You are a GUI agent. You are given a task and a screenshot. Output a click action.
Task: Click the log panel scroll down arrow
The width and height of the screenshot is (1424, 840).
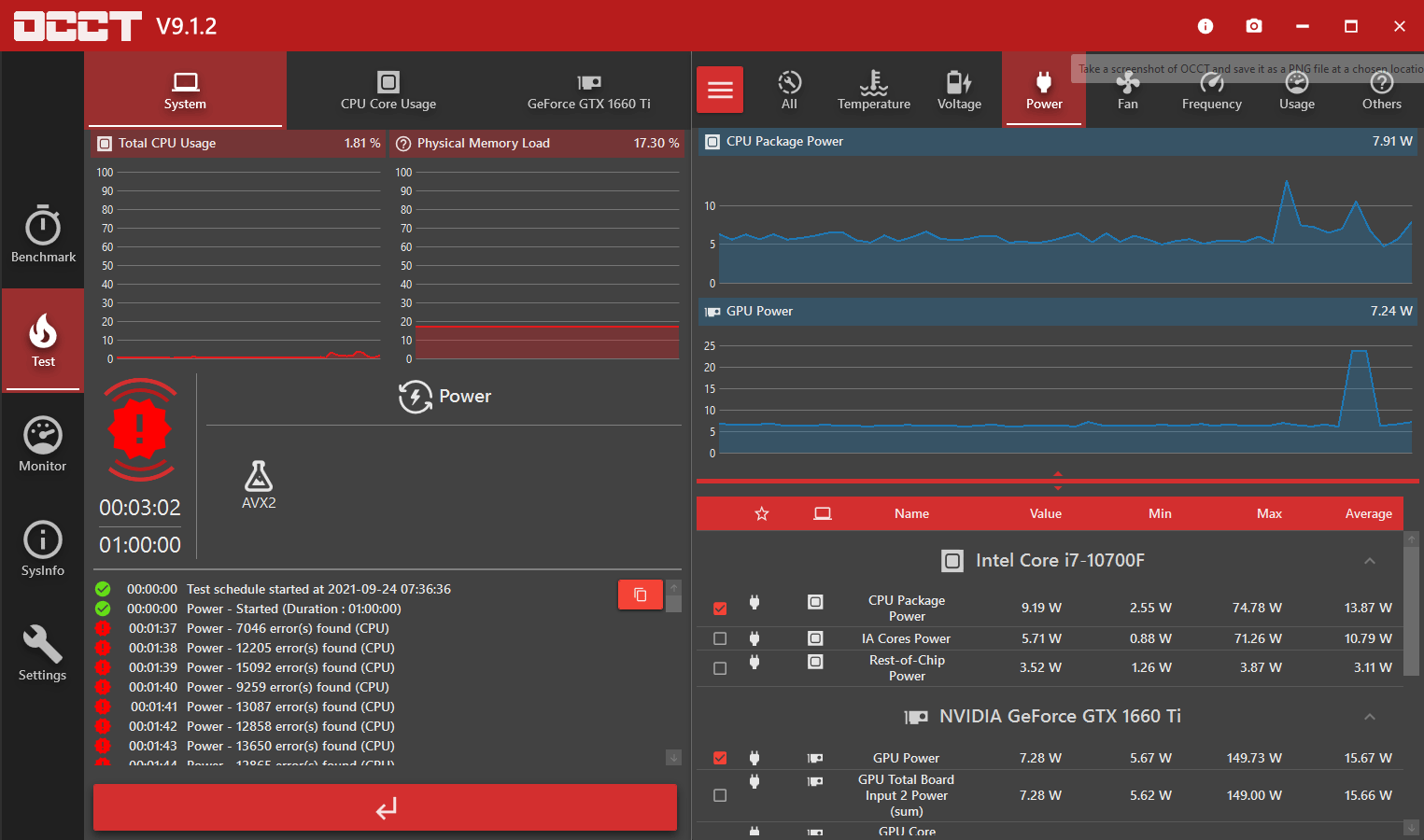673,757
